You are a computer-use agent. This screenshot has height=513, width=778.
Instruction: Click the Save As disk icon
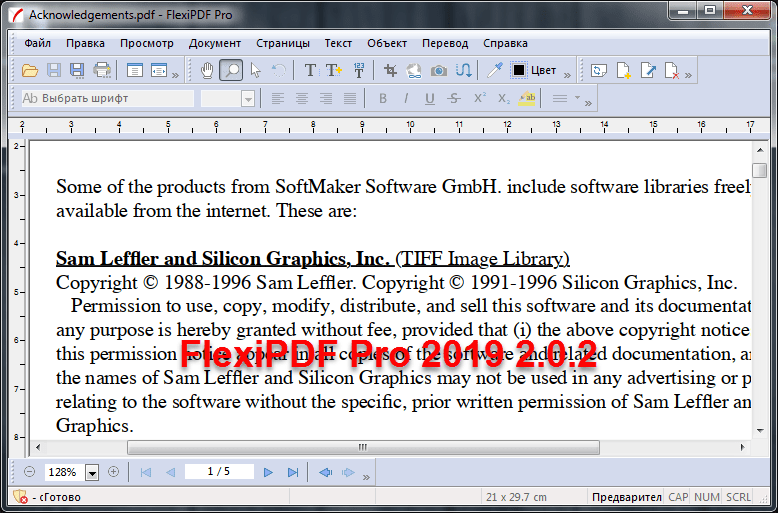tap(77, 70)
